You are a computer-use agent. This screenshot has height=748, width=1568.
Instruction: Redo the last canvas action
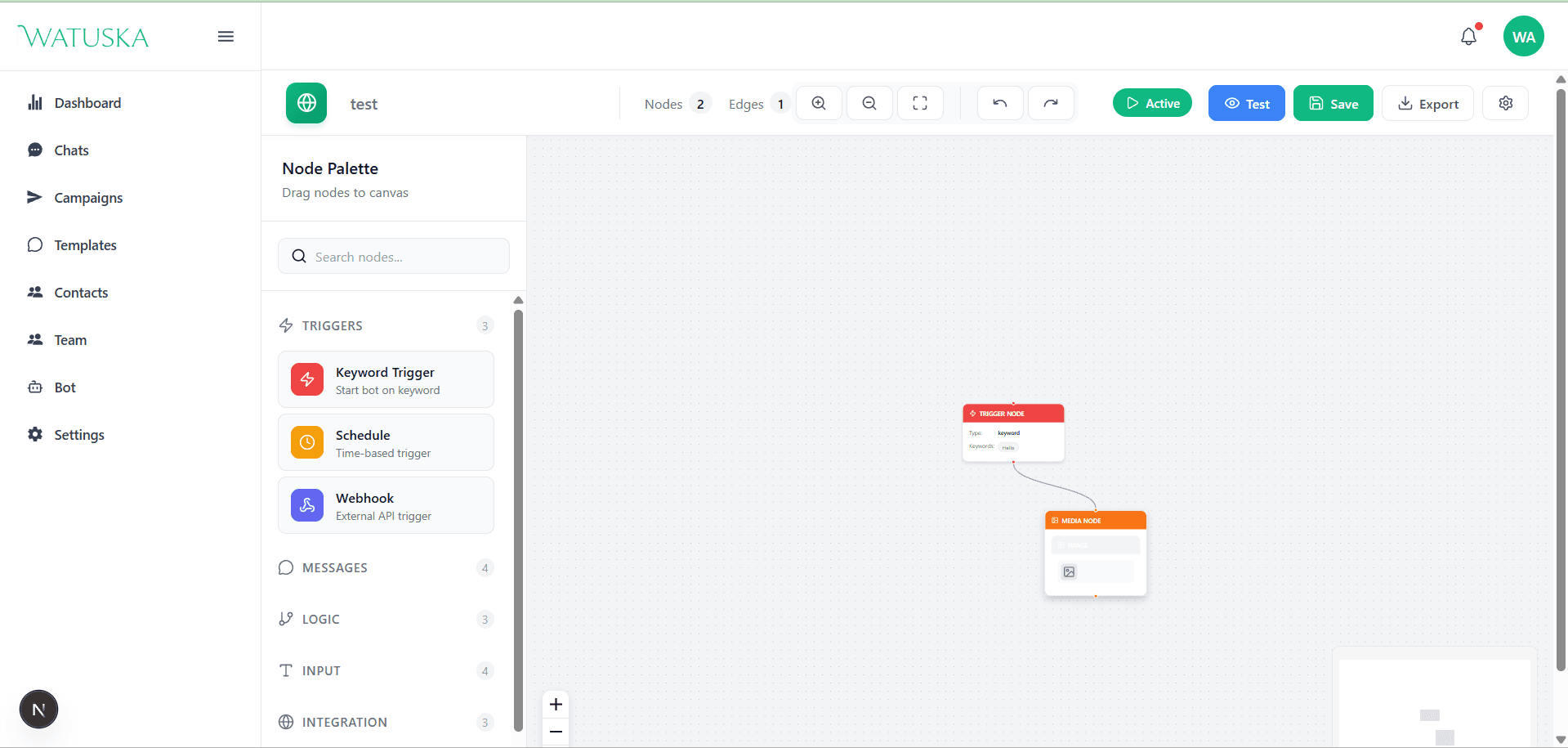(x=1051, y=103)
